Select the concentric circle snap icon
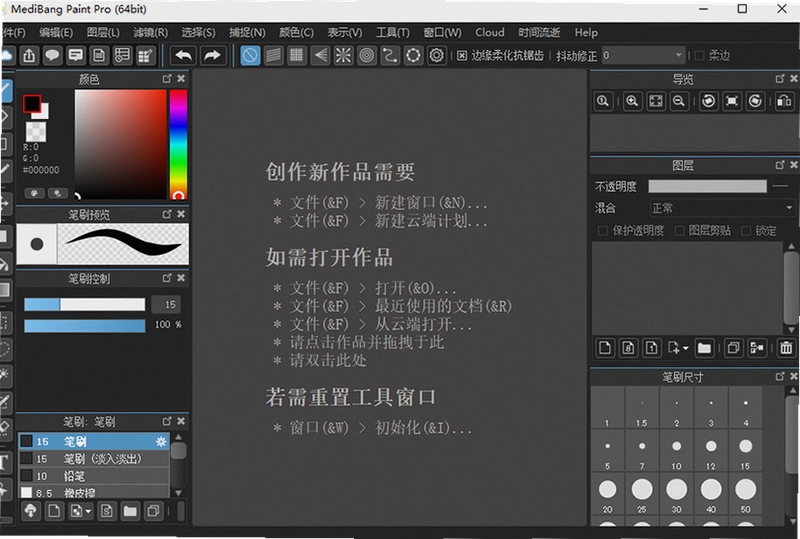 (x=366, y=55)
